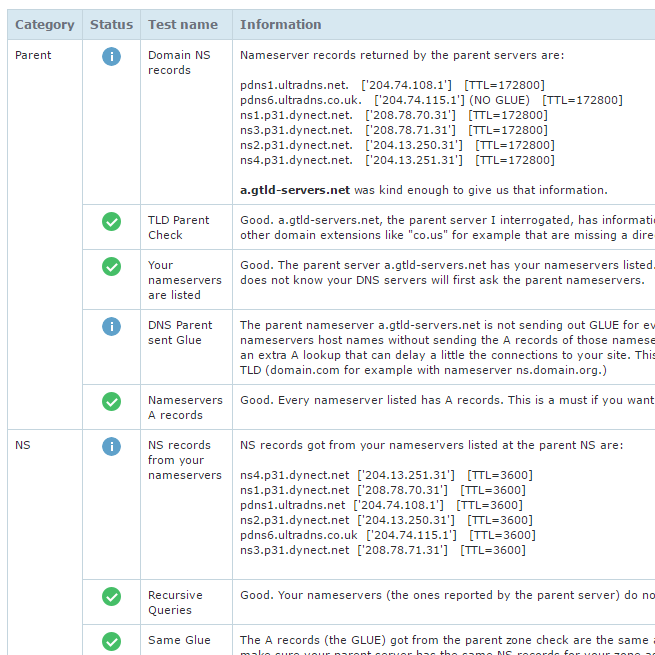
Task: Click the info icon for NS records from your nameservers
Action: point(112,447)
